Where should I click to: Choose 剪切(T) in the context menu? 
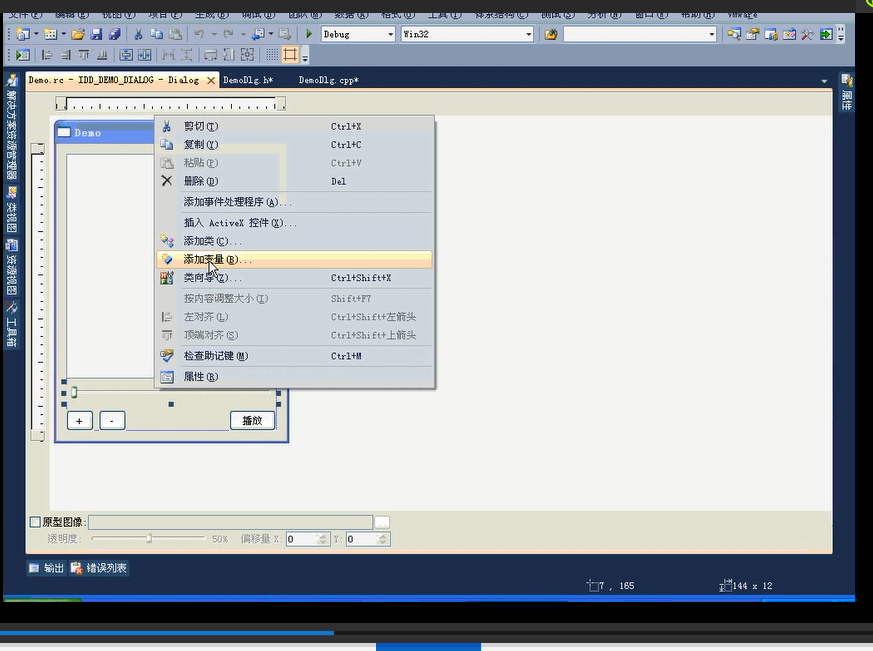[x=294, y=126]
